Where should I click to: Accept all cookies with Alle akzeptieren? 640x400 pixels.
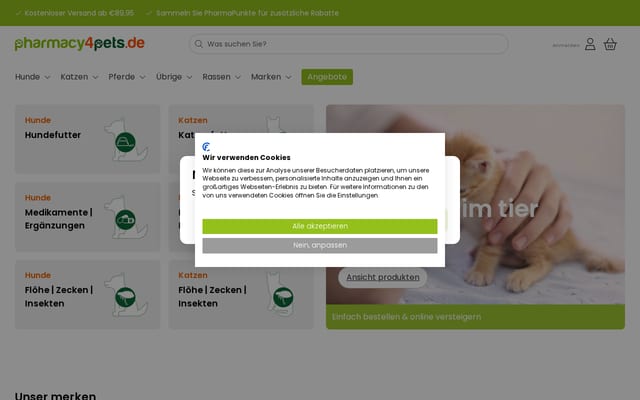[320, 227]
